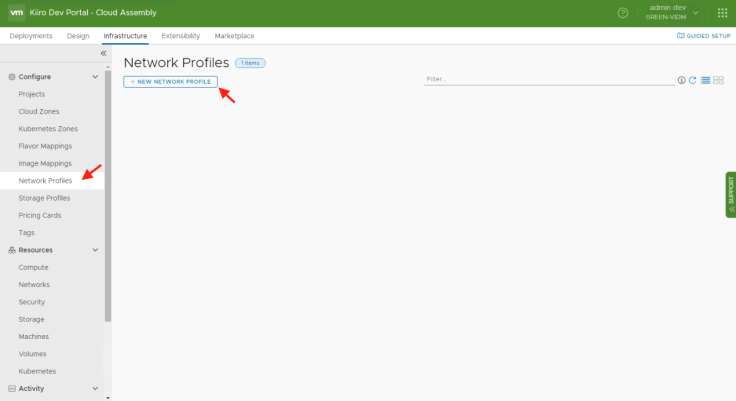736x401 pixels.
Task: Click the Resources section label
Action: [x=35, y=250]
